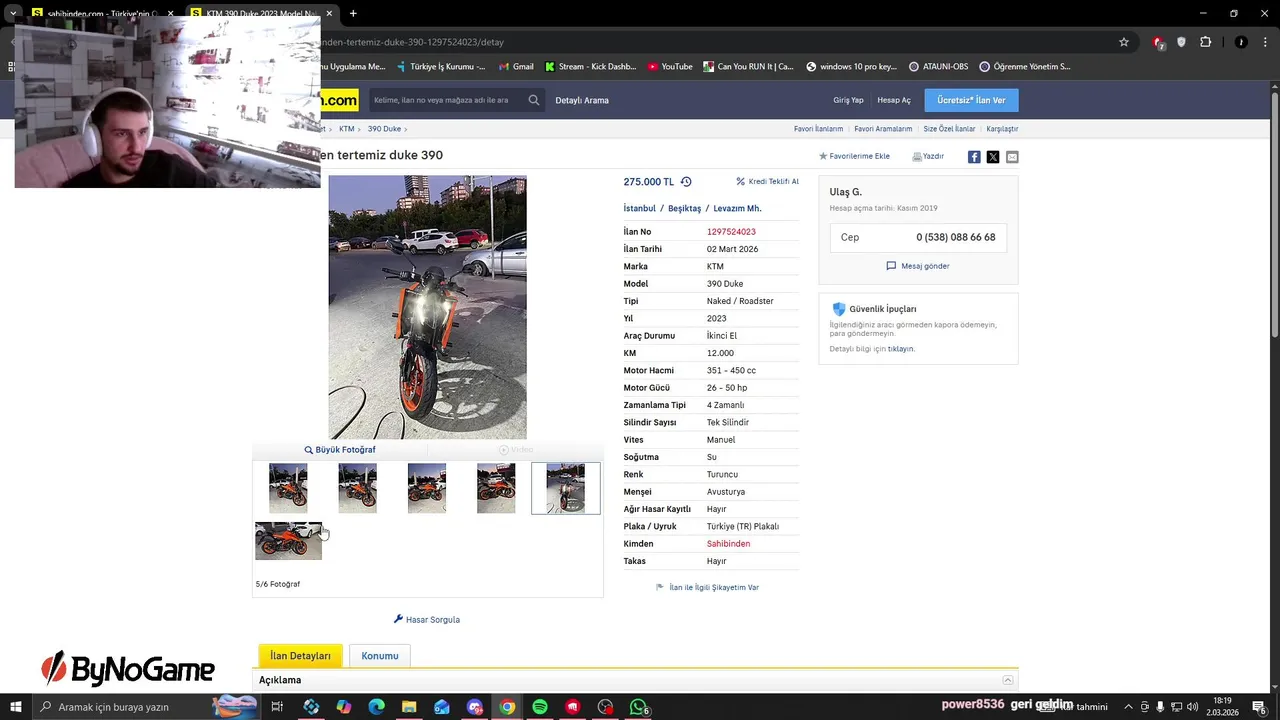Share listing on X
Image resolution: width=1280 pixels, height=720 pixels.
tap(993, 157)
